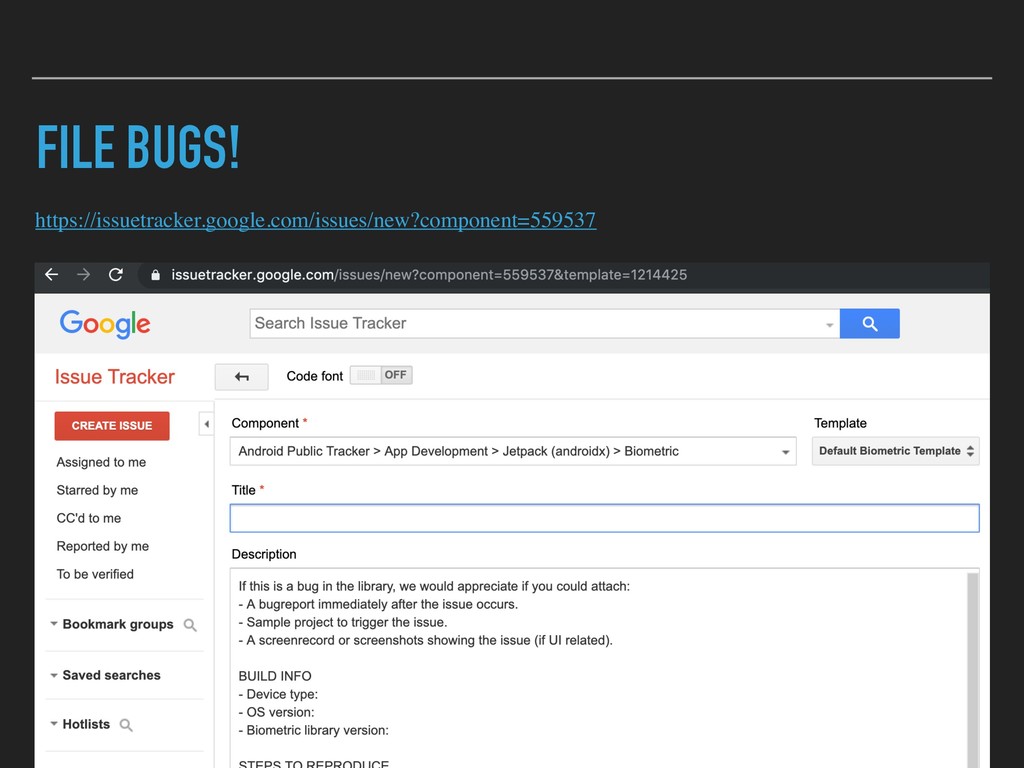Click the Google logo

tap(105, 324)
